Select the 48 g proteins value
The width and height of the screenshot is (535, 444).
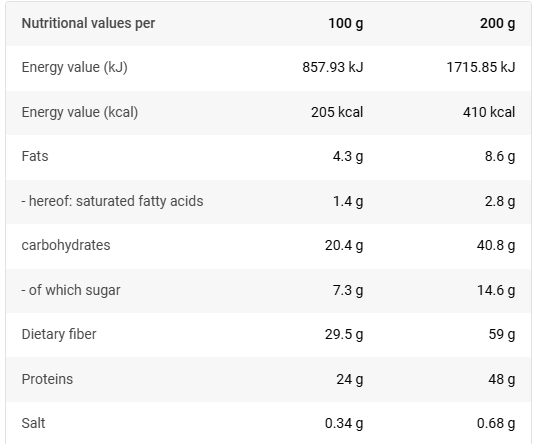[x=502, y=379]
